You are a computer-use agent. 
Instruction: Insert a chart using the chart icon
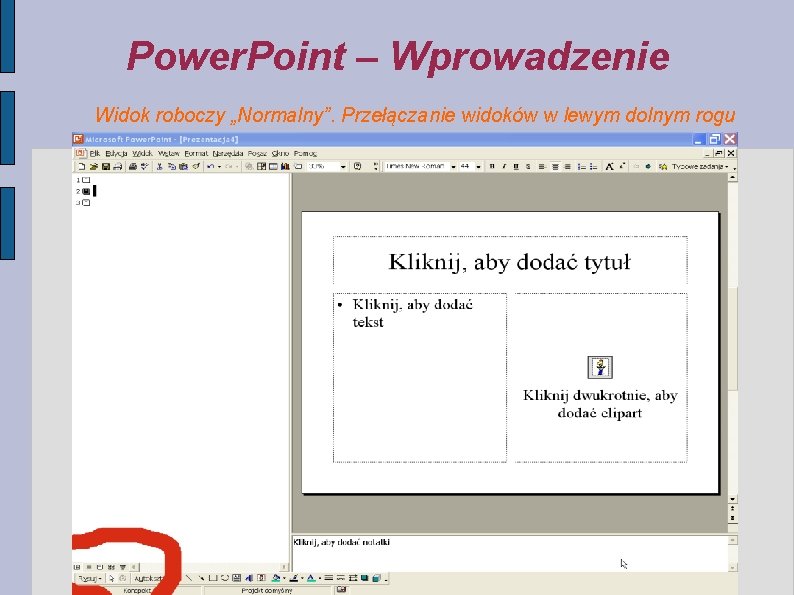(285, 166)
